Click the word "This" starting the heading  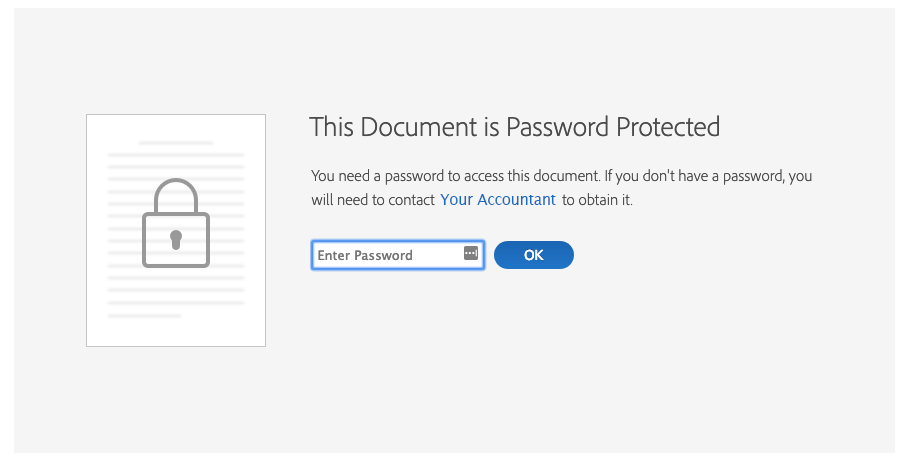pos(331,126)
